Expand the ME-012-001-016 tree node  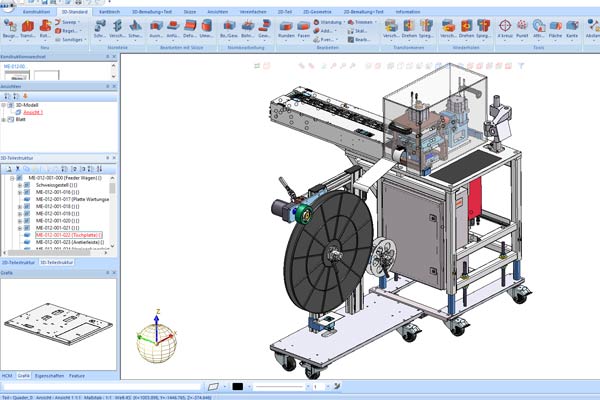[x=20, y=192]
